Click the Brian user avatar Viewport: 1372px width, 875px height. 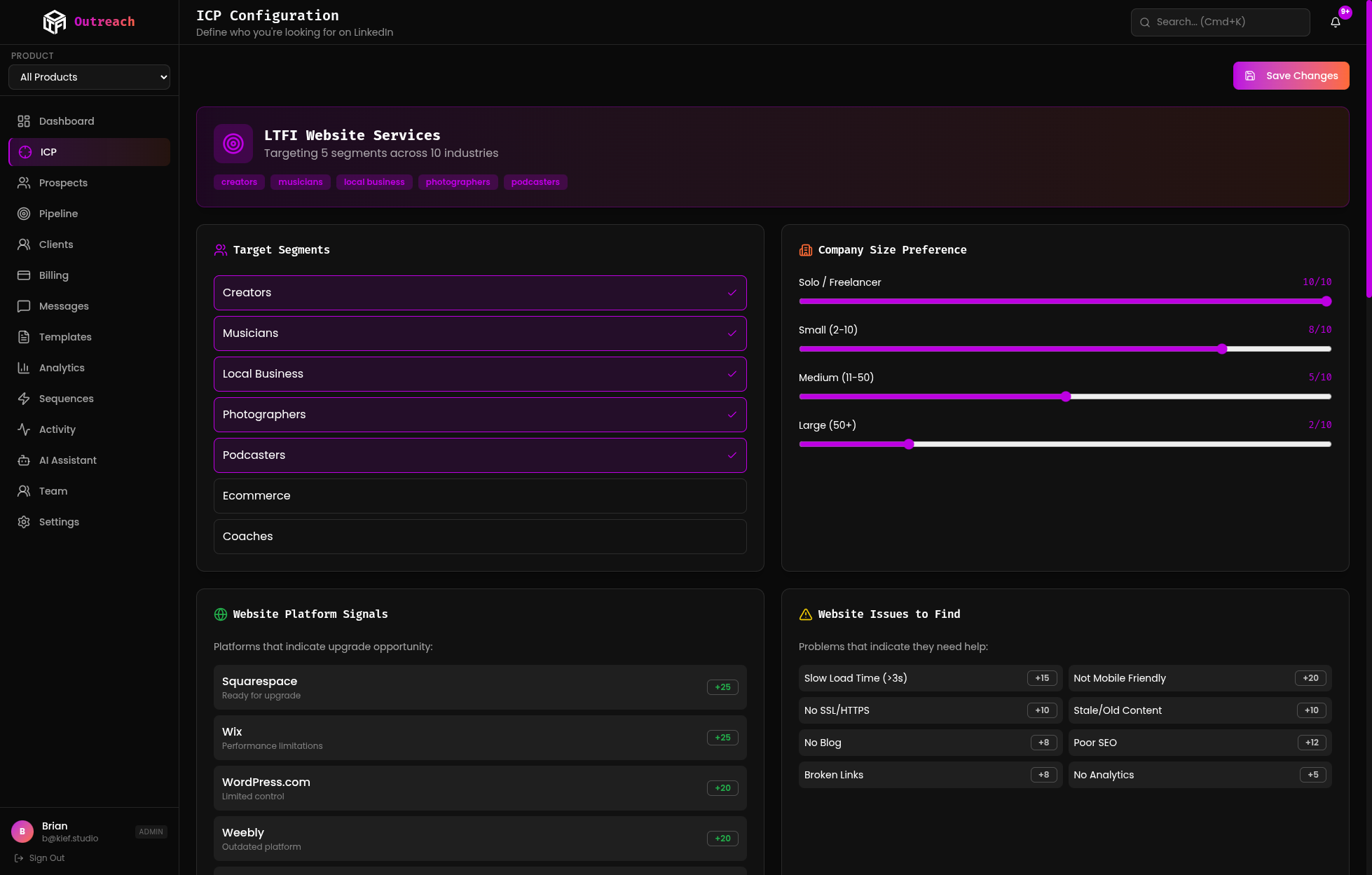click(22, 832)
